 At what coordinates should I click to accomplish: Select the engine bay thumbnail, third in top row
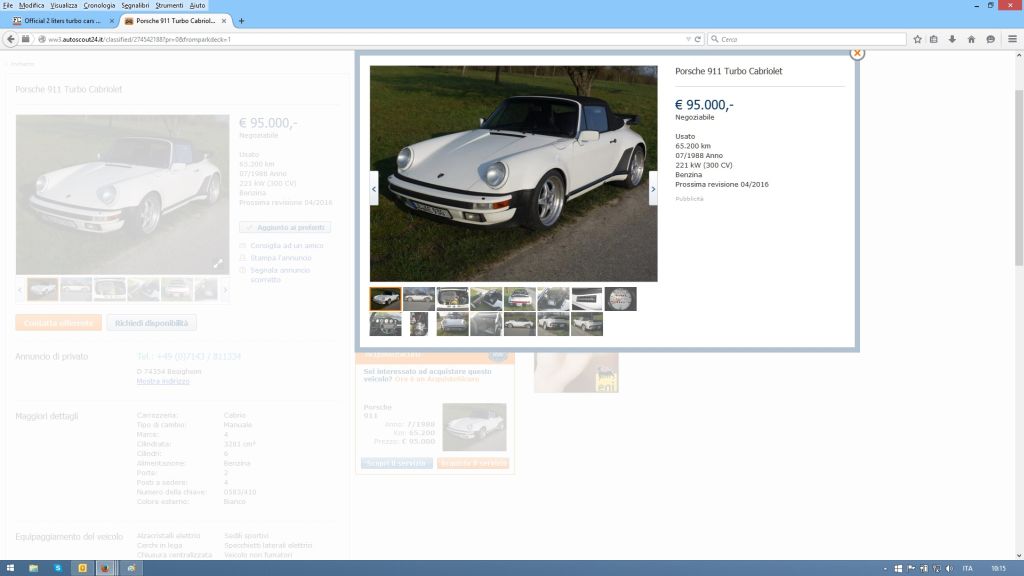453,299
